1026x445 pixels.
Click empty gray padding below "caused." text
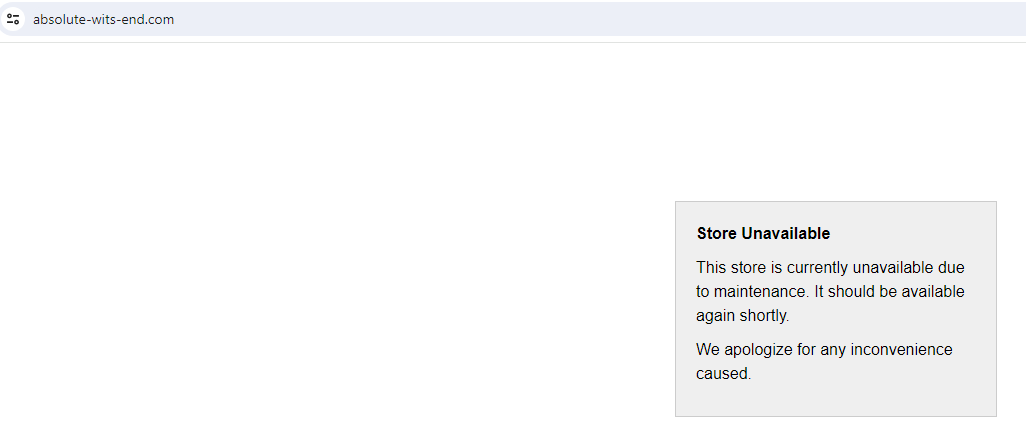pyautogui.click(x=836, y=399)
